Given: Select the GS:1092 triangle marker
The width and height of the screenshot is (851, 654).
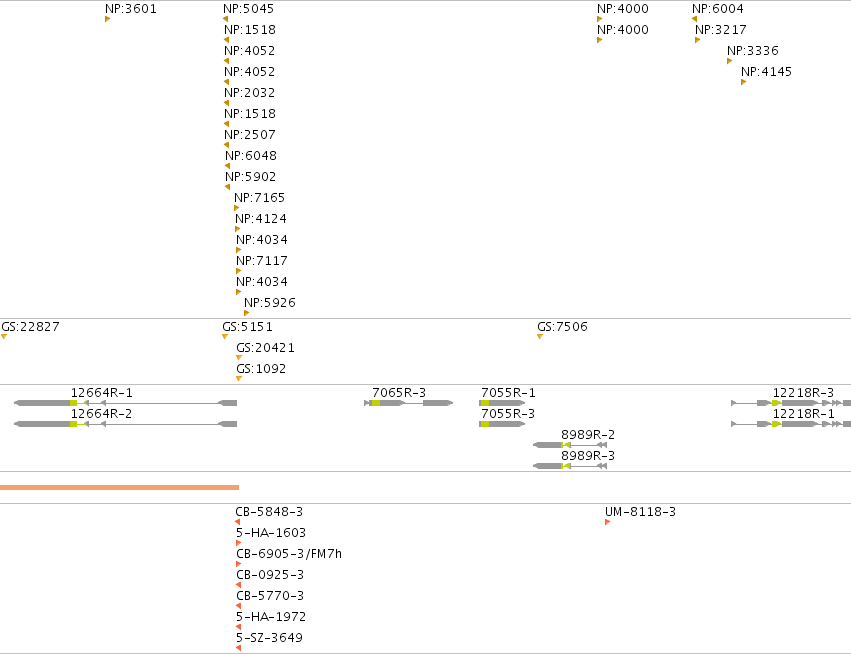Looking at the screenshot, I should (x=239, y=379).
